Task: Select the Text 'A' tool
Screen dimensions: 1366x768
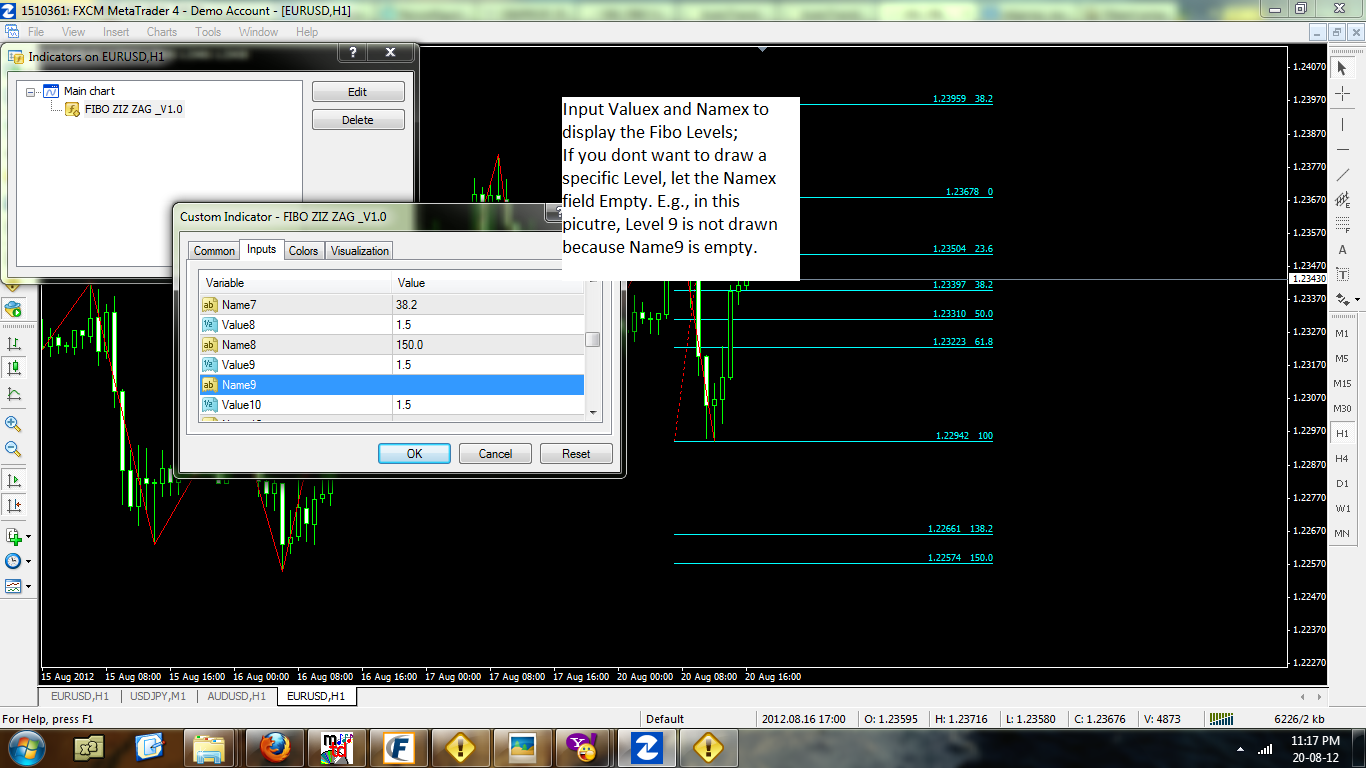Action: coord(1342,250)
